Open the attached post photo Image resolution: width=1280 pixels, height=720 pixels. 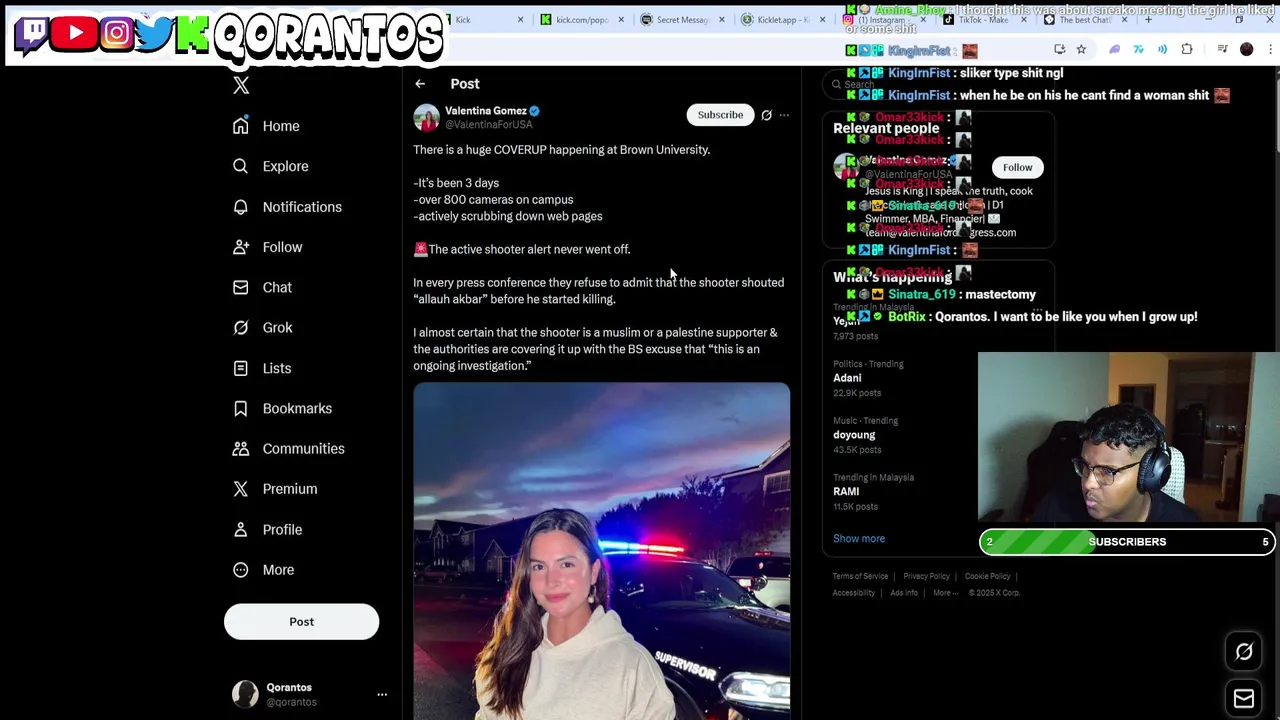pos(601,551)
